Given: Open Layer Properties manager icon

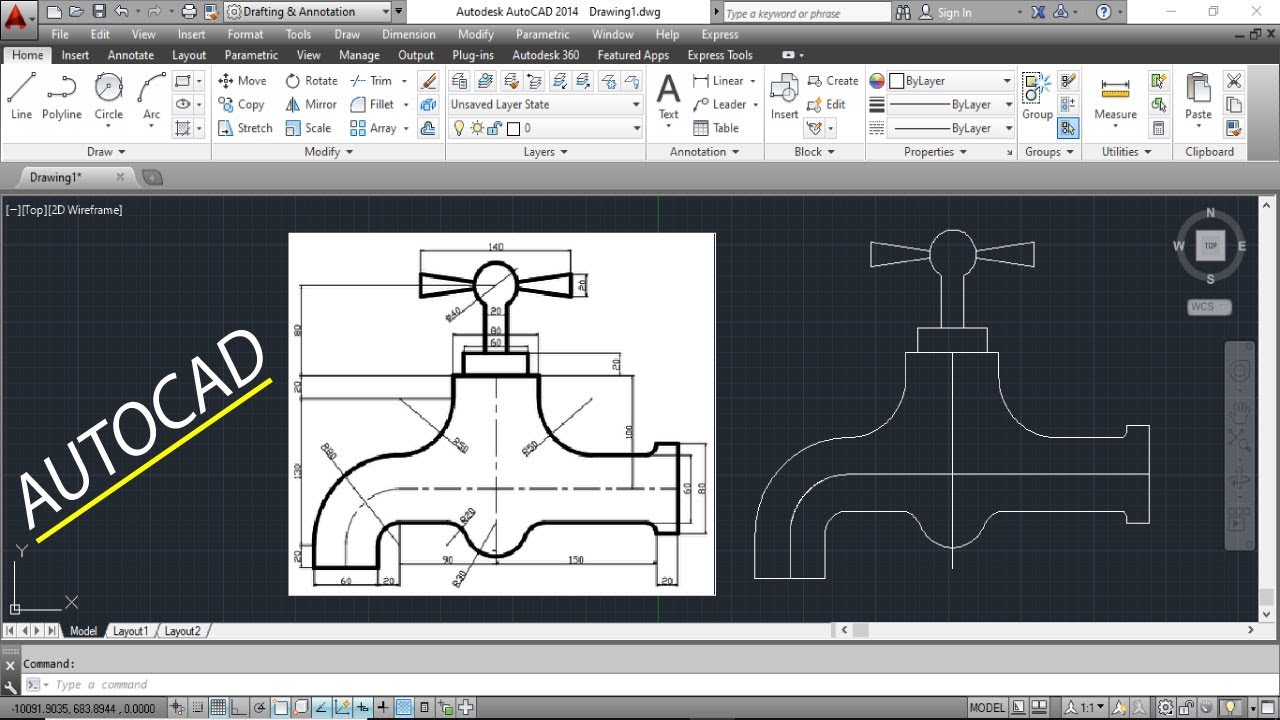Looking at the screenshot, I should 459,81.
